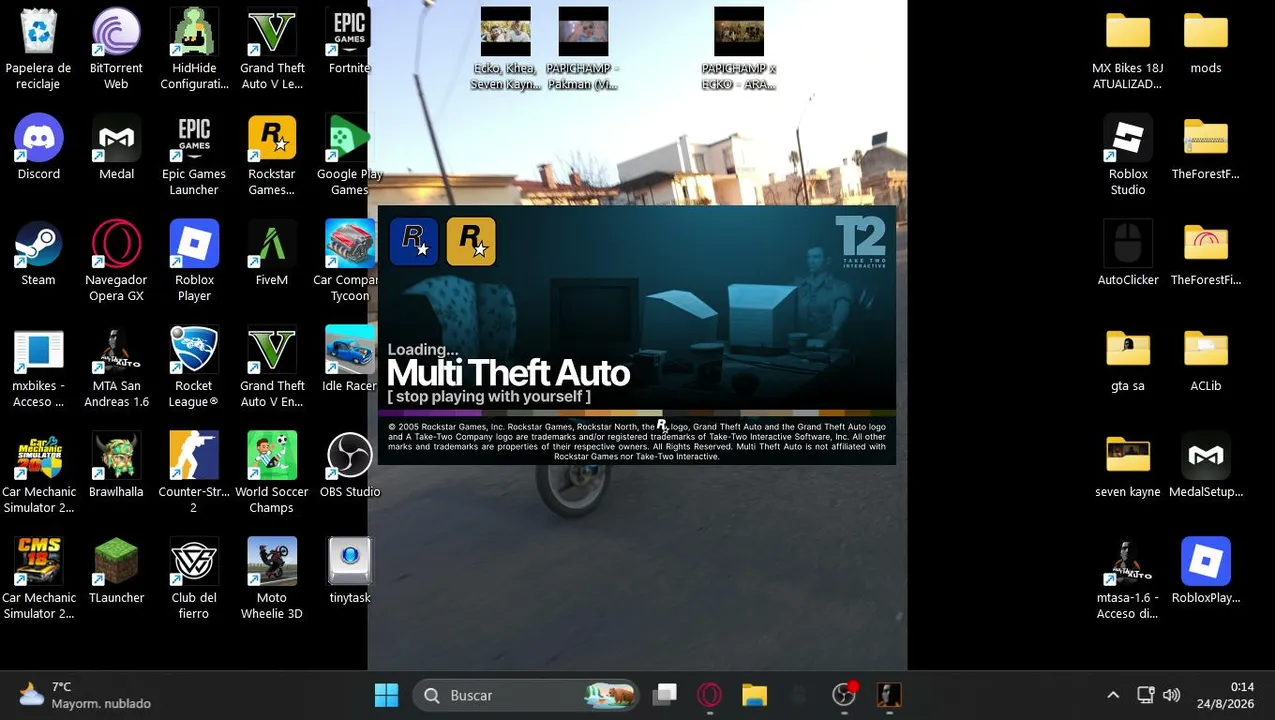Select PAPICHAMP x ECKO video file
Screen dimensions: 1275x720
click(x=738, y=49)
